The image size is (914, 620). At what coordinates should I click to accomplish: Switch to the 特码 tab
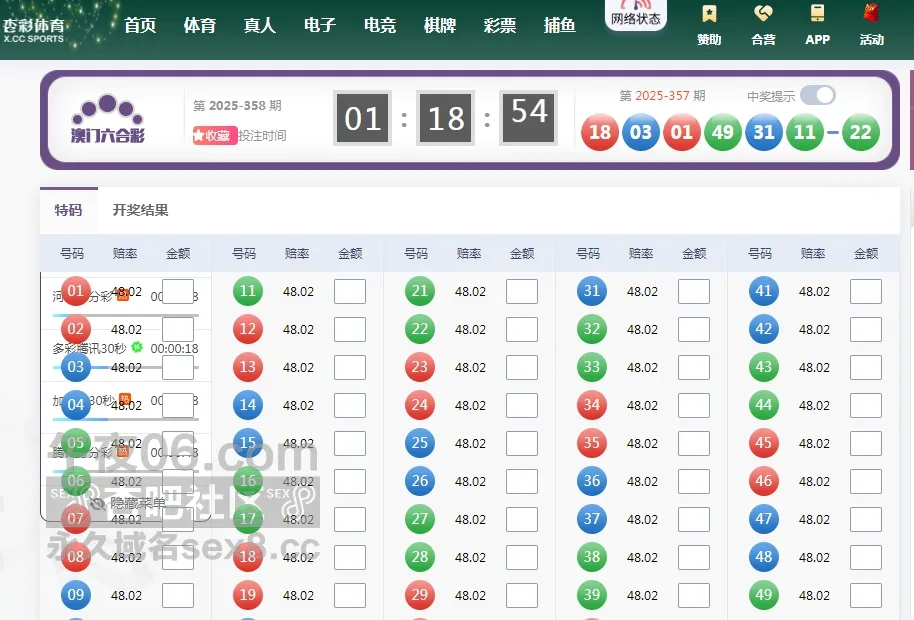point(69,210)
